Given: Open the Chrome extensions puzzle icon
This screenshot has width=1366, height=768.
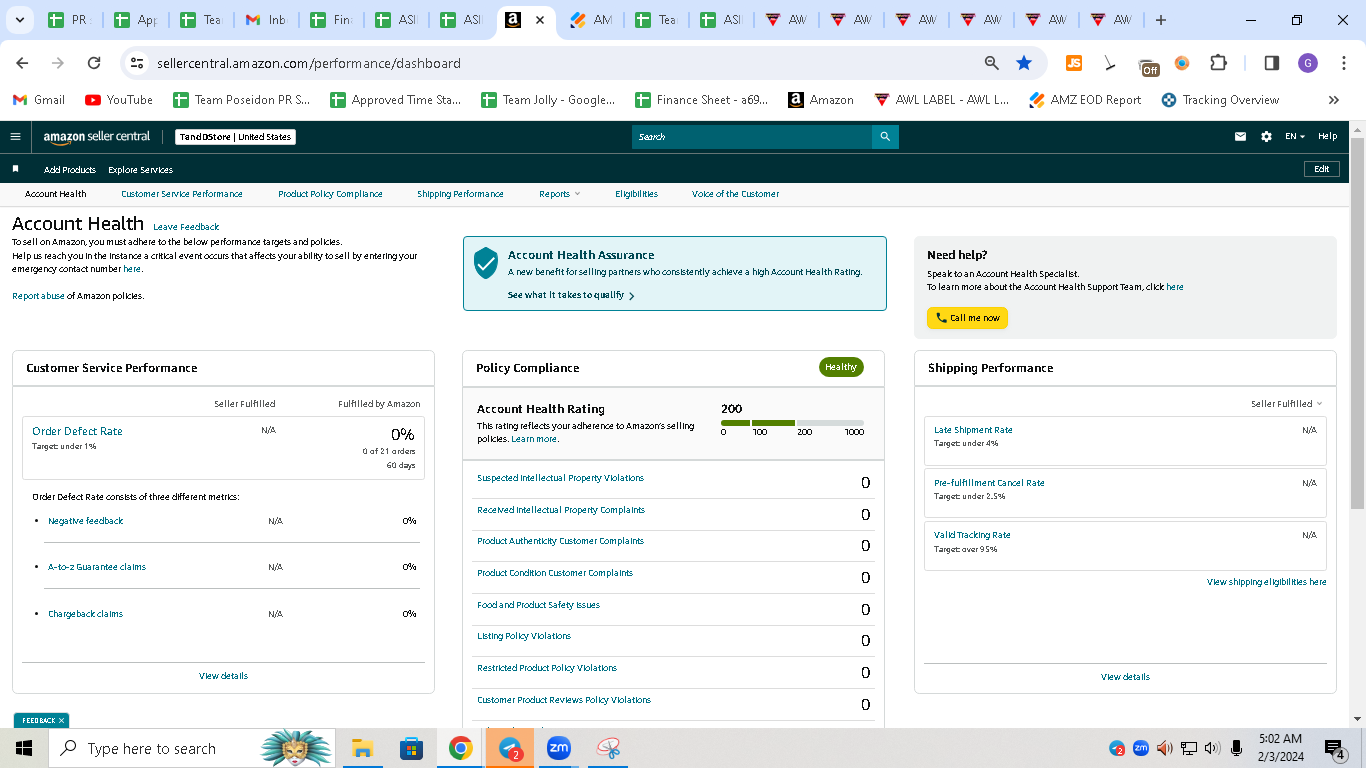Looking at the screenshot, I should pyautogui.click(x=1218, y=63).
